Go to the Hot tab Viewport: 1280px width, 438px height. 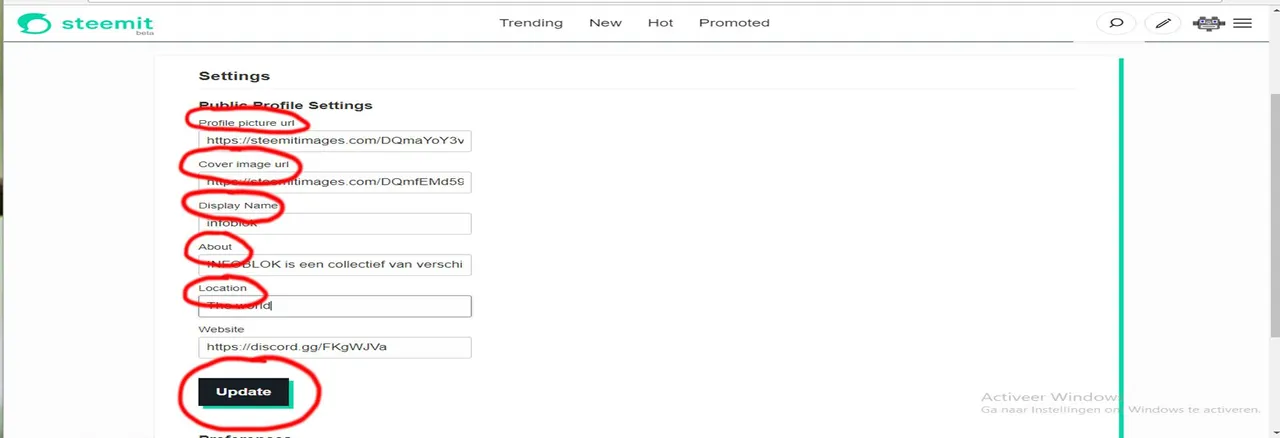pos(660,23)
